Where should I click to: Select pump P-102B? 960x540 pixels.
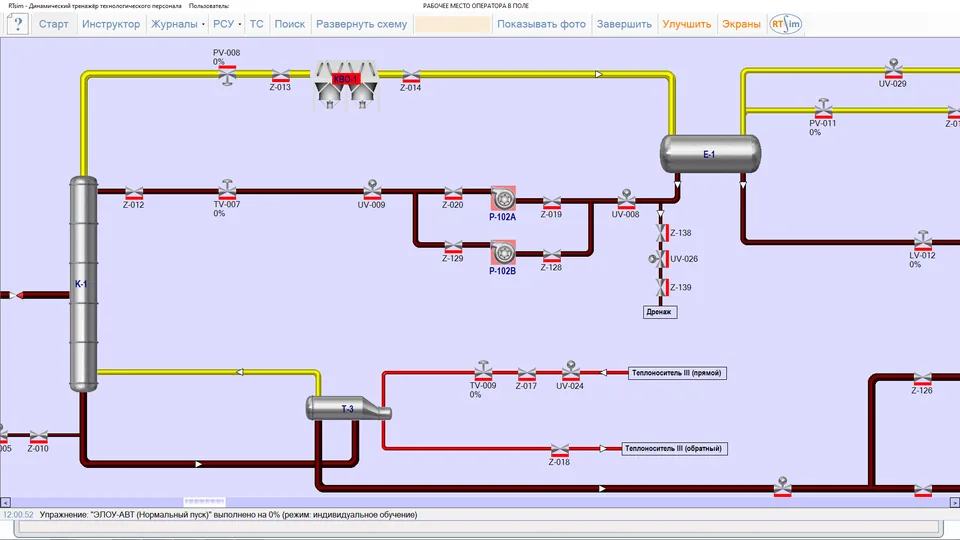[503, 252]
